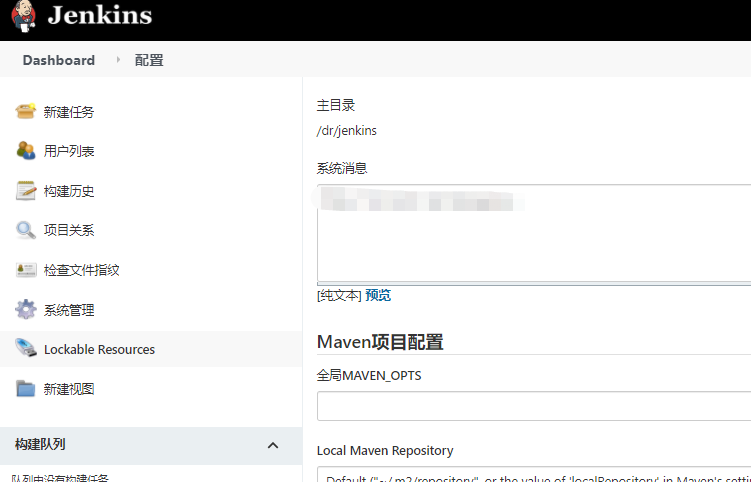
Task: Click the Jenkins title text in header
Action: [100, 15]
